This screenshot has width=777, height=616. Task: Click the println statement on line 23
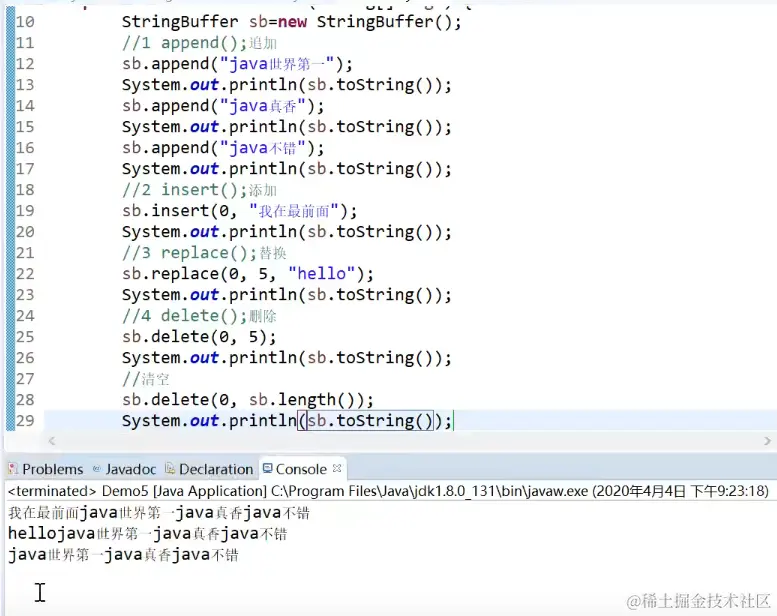coord(287,295)
